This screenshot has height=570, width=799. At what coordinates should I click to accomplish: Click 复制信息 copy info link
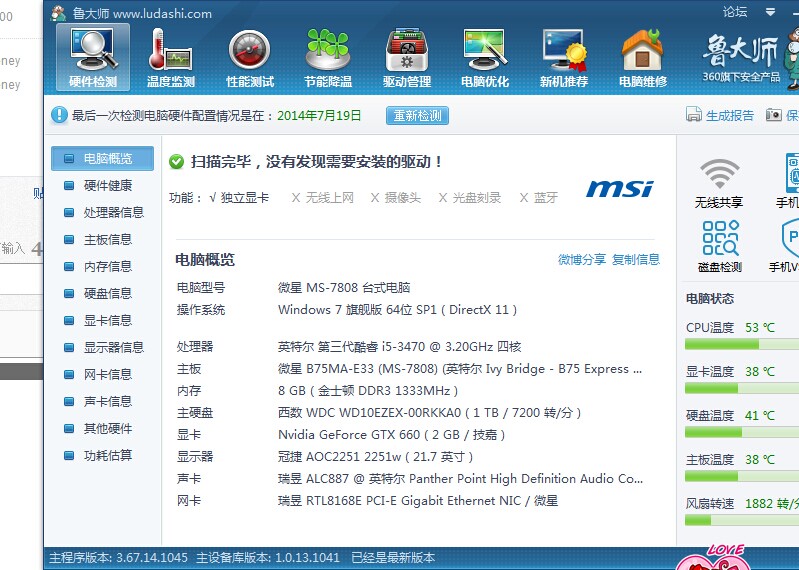click(x=636, y=260)
